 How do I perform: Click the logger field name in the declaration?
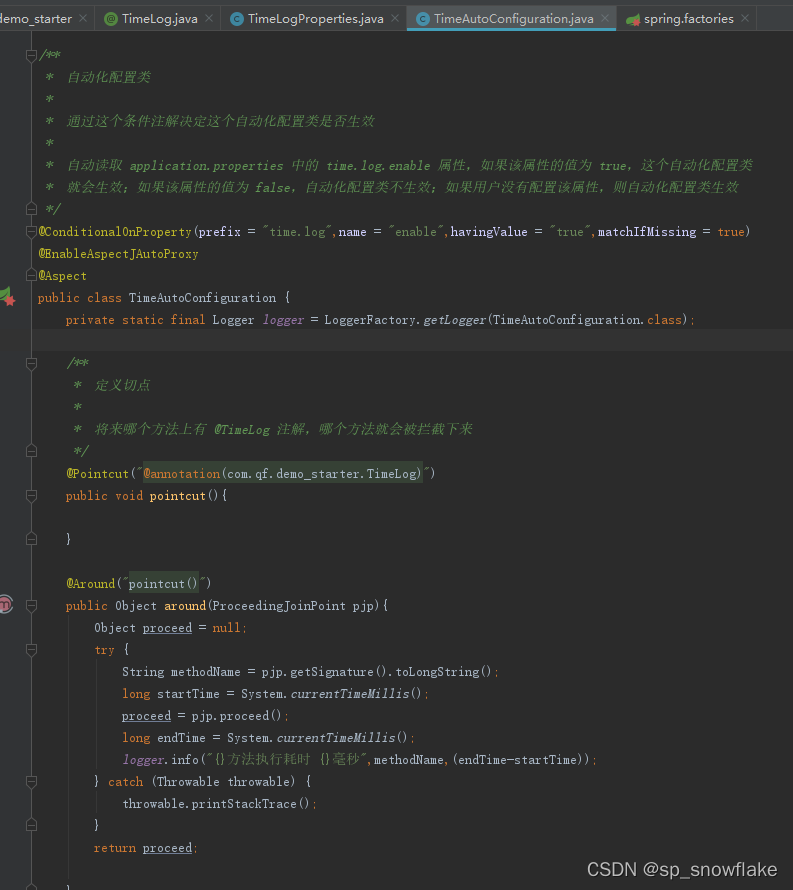[283, 320]
